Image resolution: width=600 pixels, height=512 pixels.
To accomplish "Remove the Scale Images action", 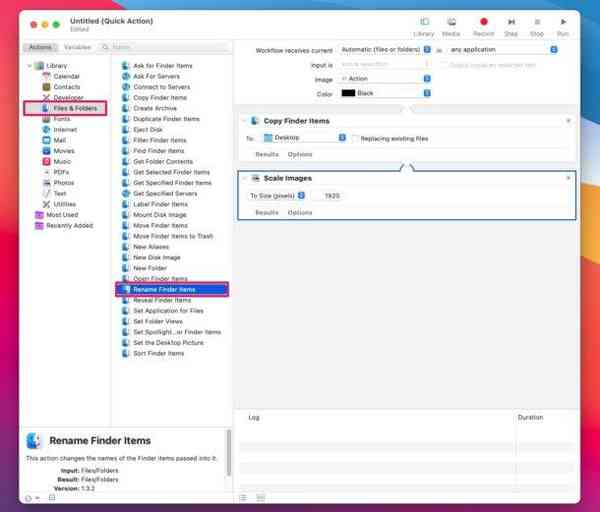I will [568, 178].
